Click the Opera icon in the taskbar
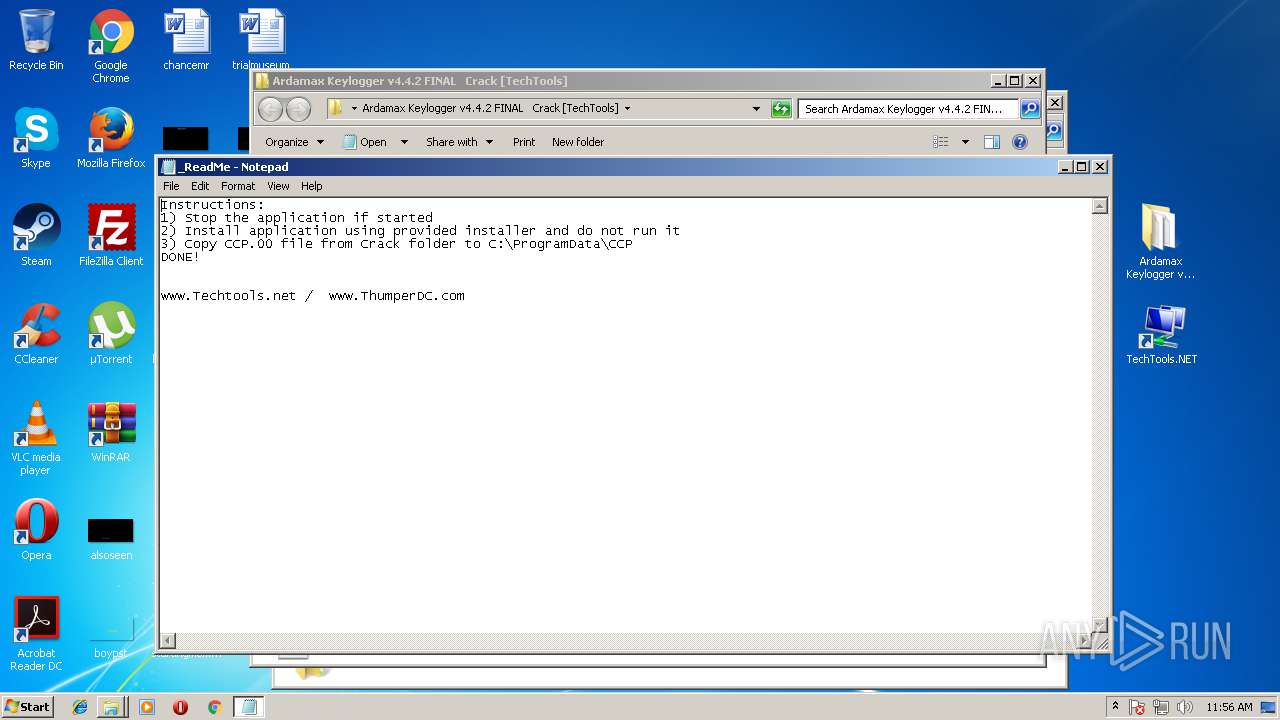The height and width of the screenshot is (720, 1280). [180, 707]
